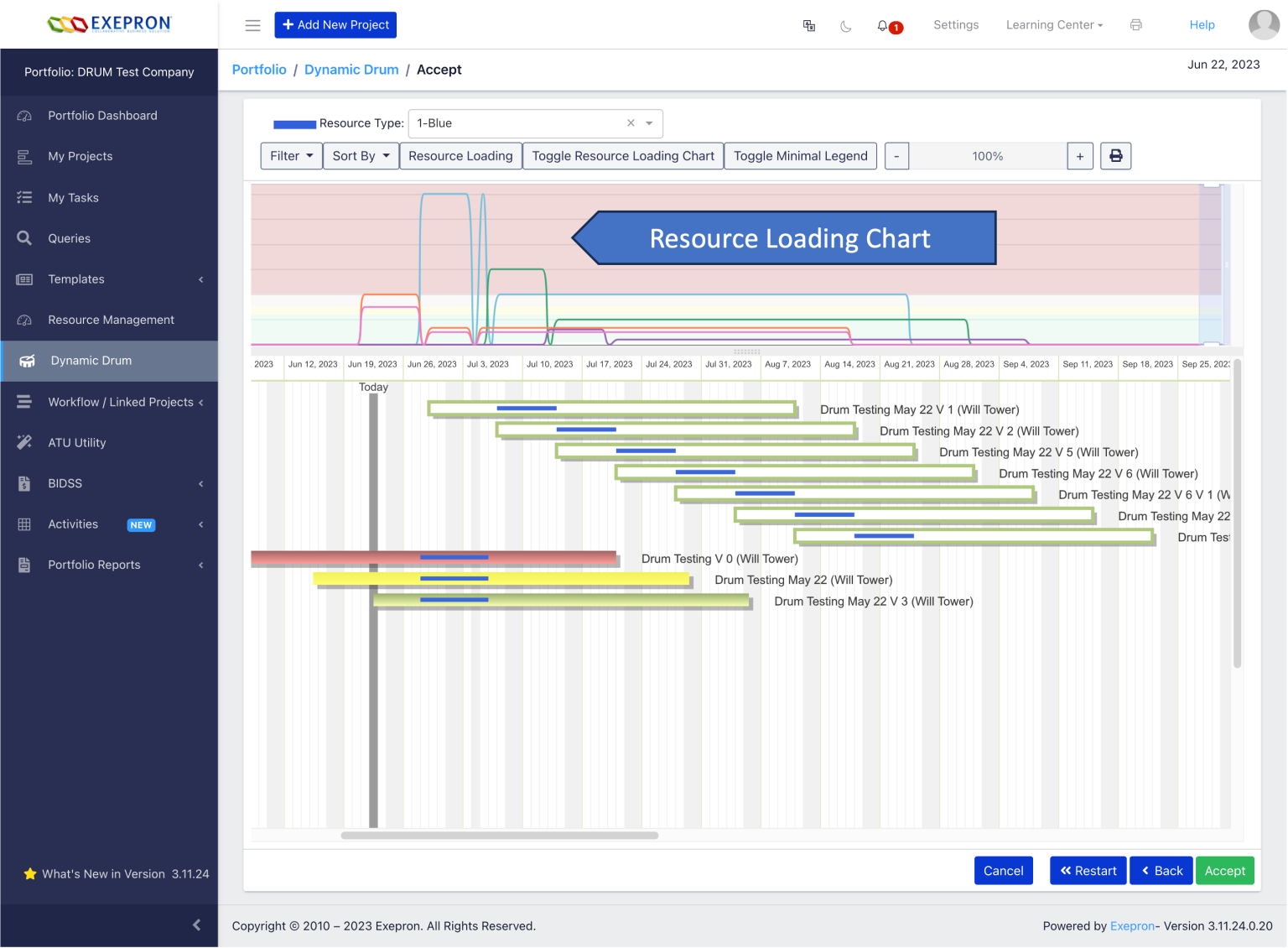
Task: Open the Portfolio Dashboard gauge icon
Action: [x=25, y=115]
